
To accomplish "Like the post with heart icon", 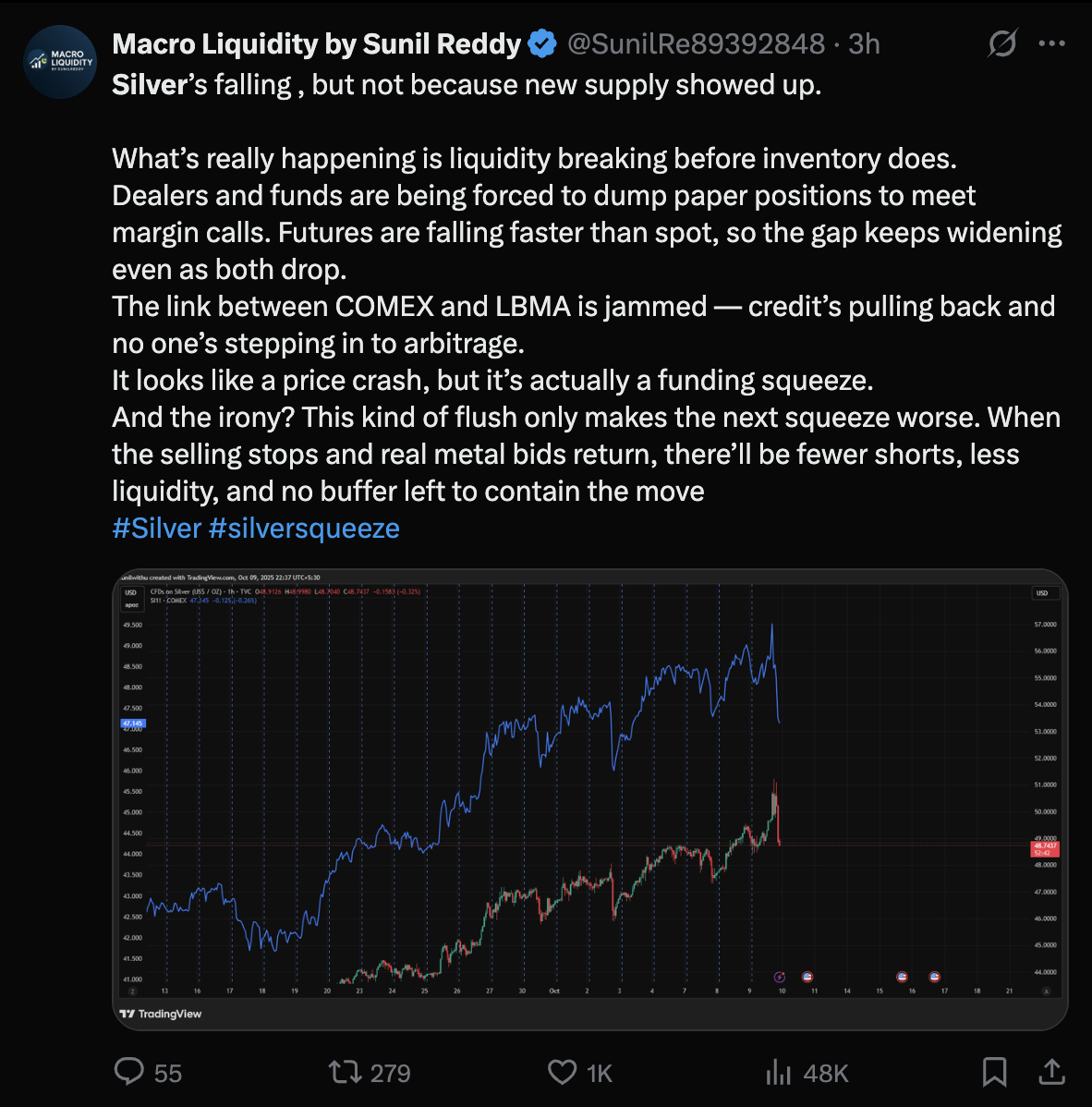I will pos(562,1072).
